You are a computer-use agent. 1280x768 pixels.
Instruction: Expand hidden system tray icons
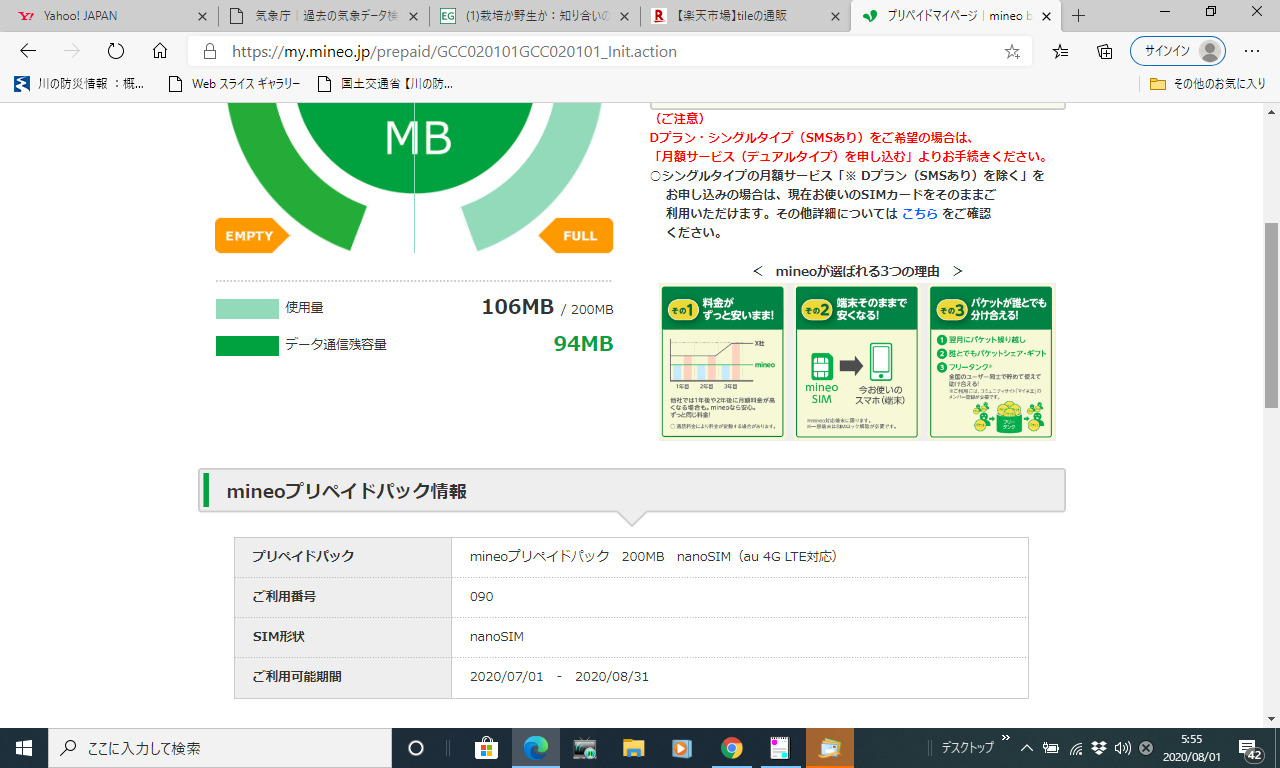[1026, 748]
